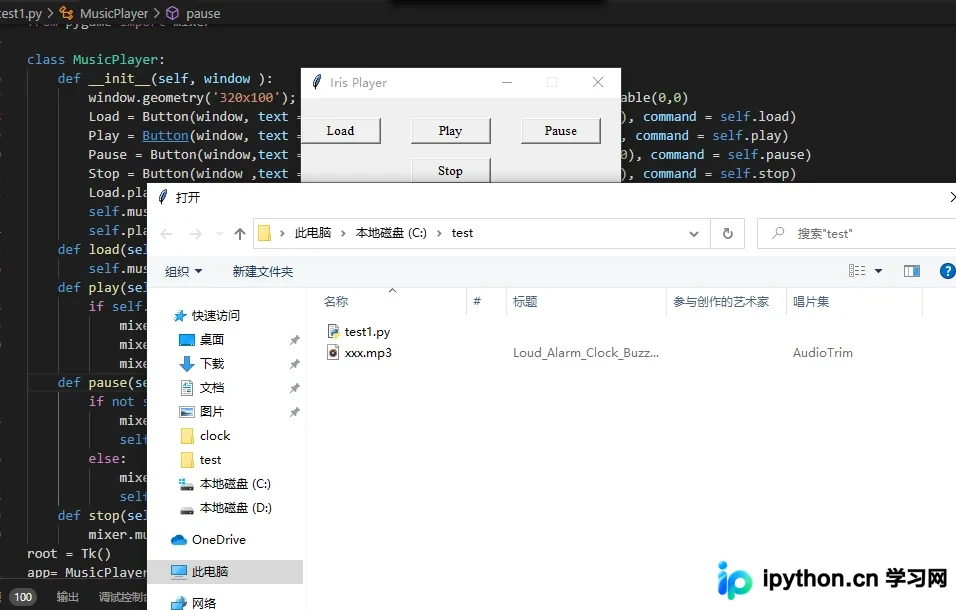The image size is (956, 610).
Task: Select OneDrive in the navigation pane
Action: click(219, 540)
